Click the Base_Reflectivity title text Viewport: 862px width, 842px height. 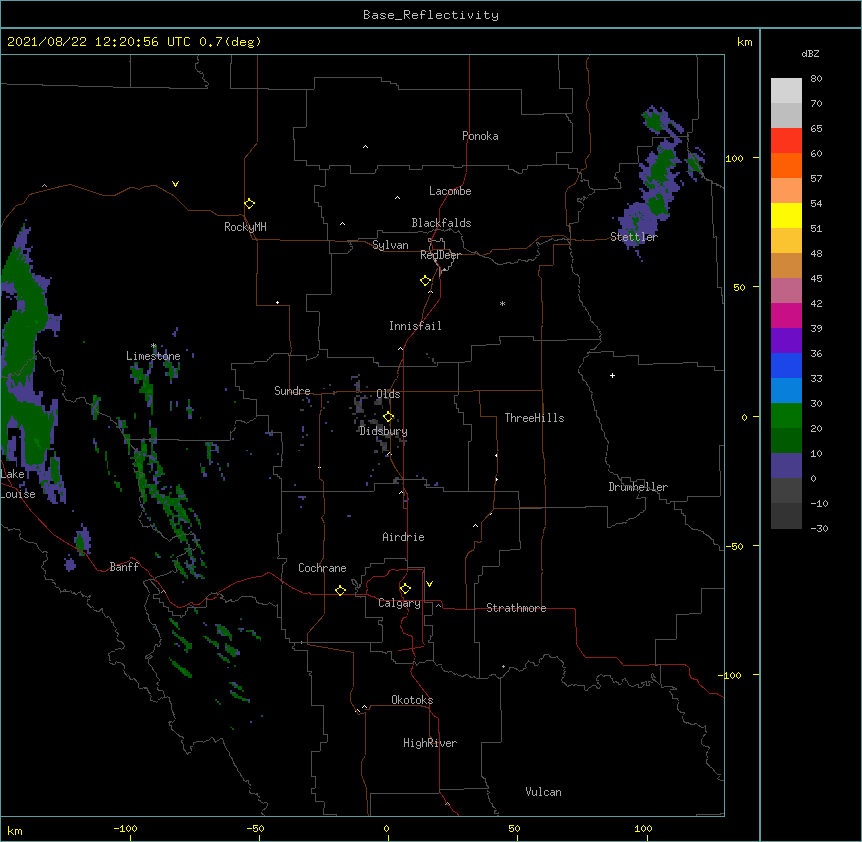click(x=431, y=15)
